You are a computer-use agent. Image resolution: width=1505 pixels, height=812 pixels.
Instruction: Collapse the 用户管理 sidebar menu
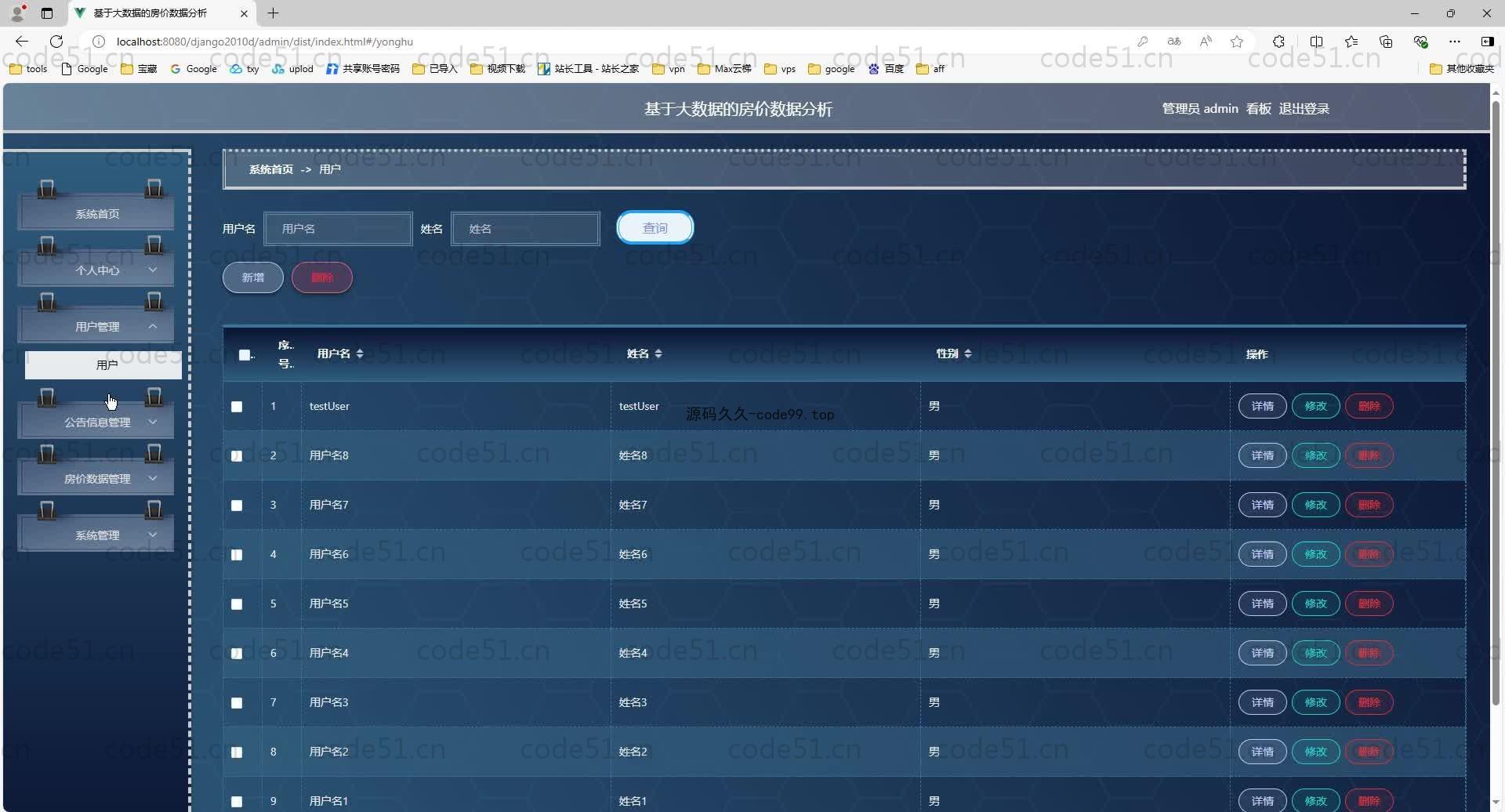tap(96, 326)
